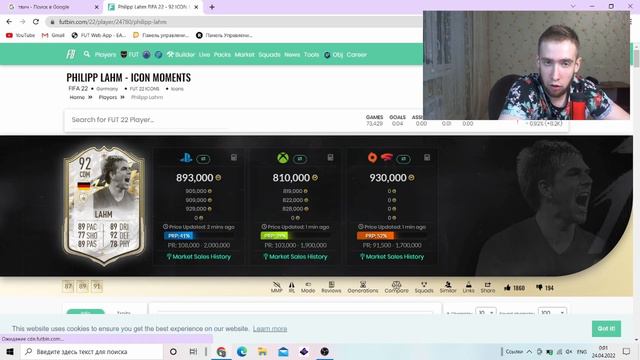Viewport: 640px width, 360px height.
Task: Click the Futbin logo icon
Action: coord(71,54)
